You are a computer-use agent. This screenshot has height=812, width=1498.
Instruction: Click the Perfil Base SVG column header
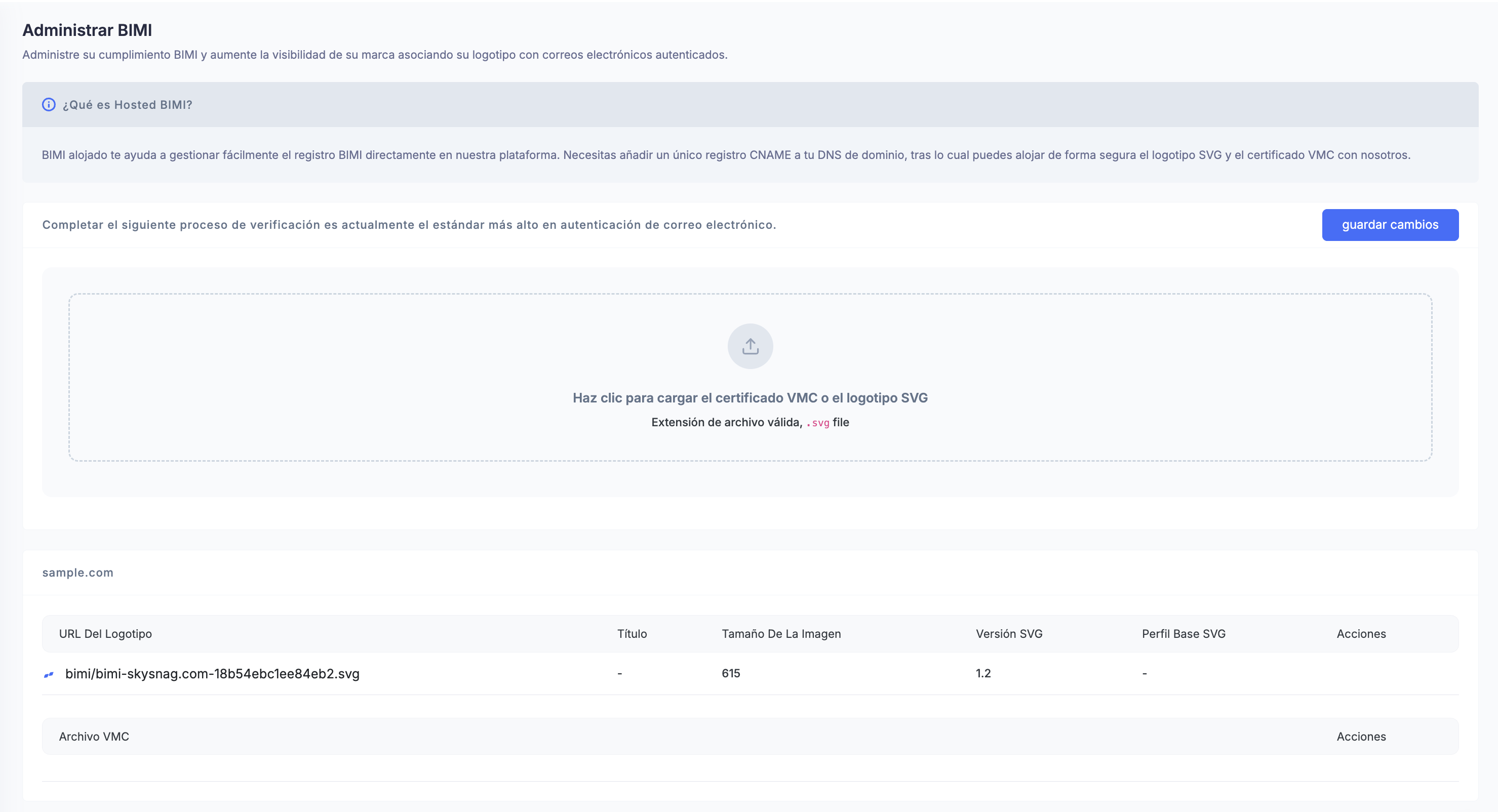click(1183, 634)
